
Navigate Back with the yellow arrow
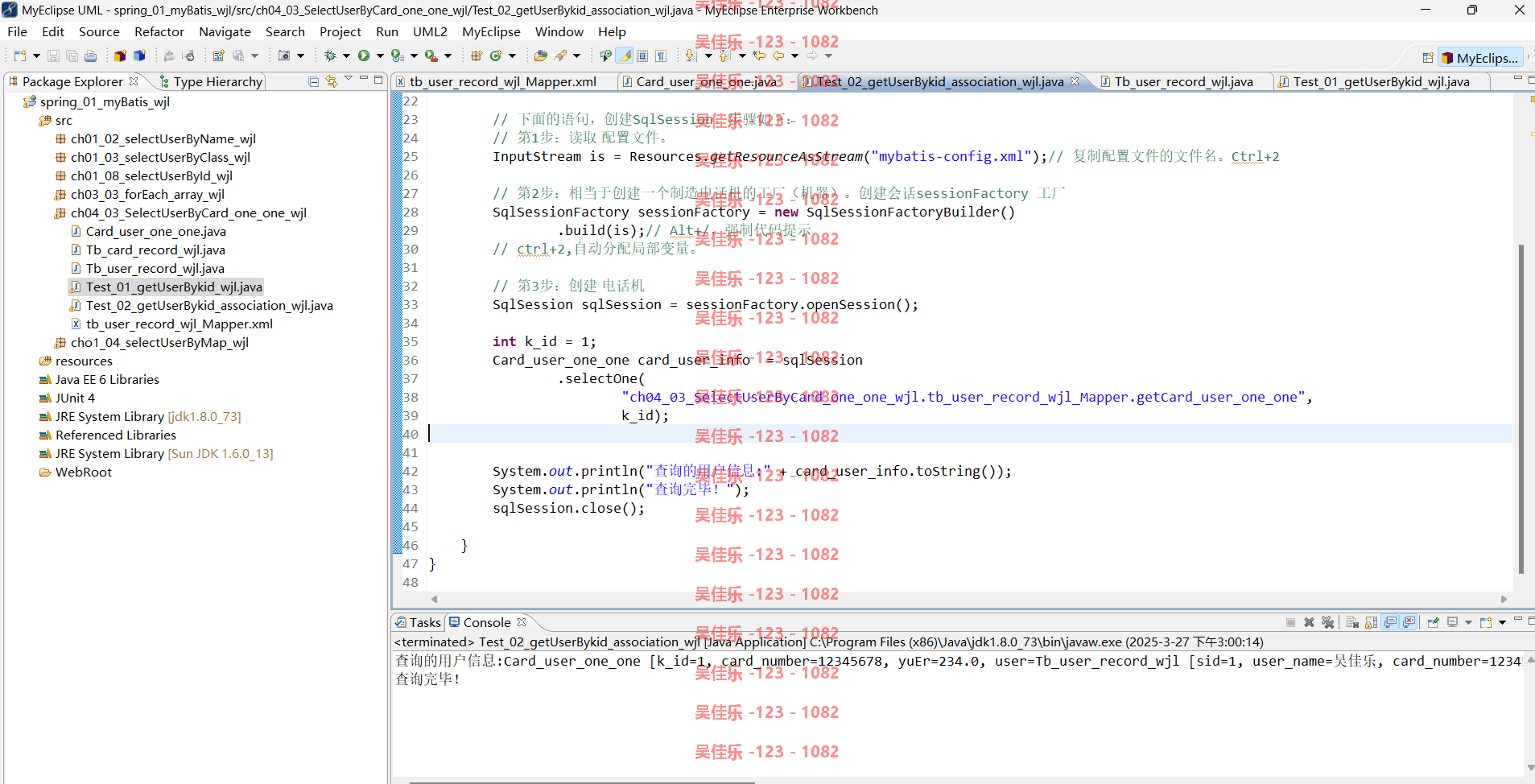(778, 56)
